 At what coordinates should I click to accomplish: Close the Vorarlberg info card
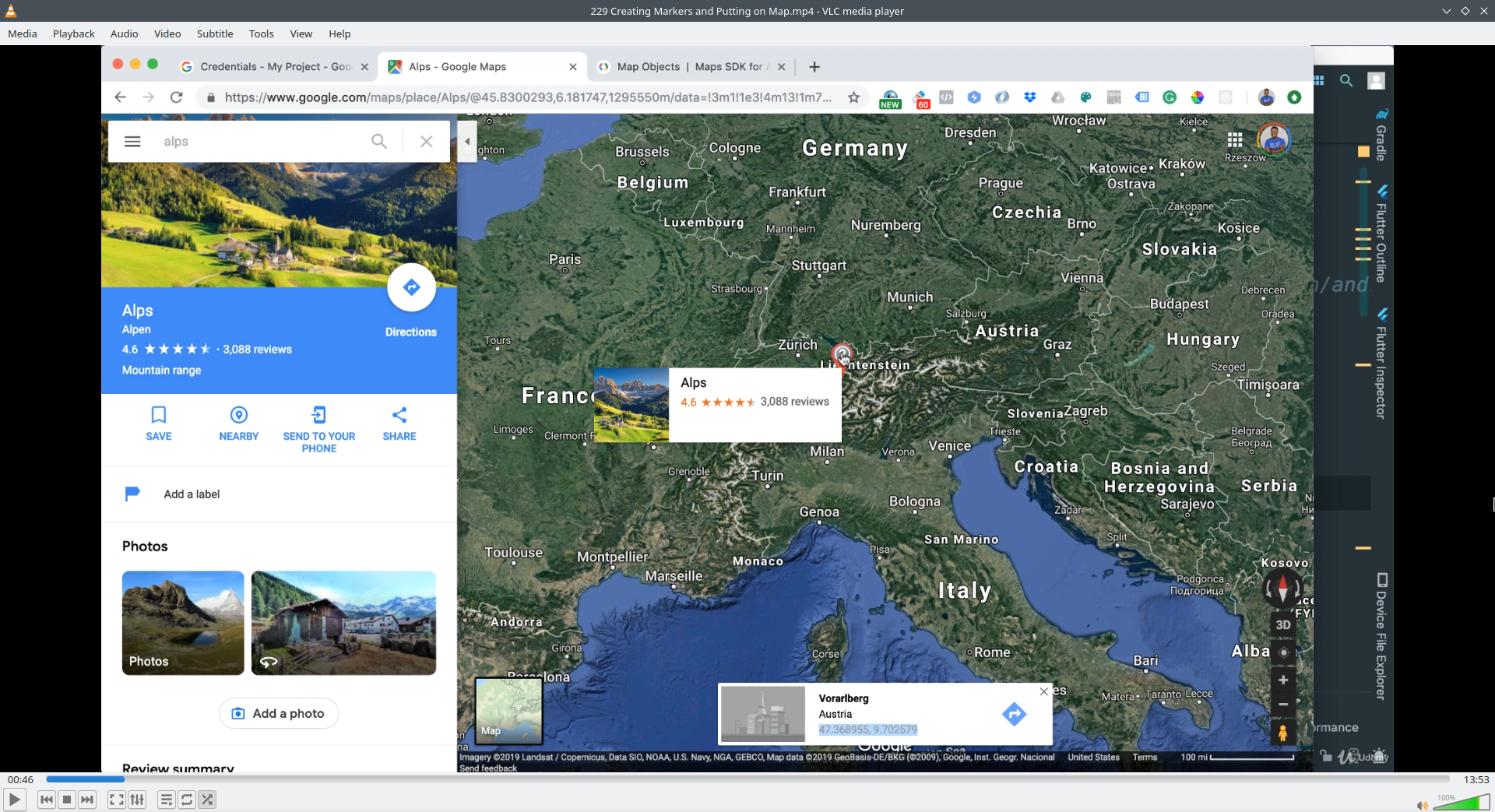[x=1044, y=691]
